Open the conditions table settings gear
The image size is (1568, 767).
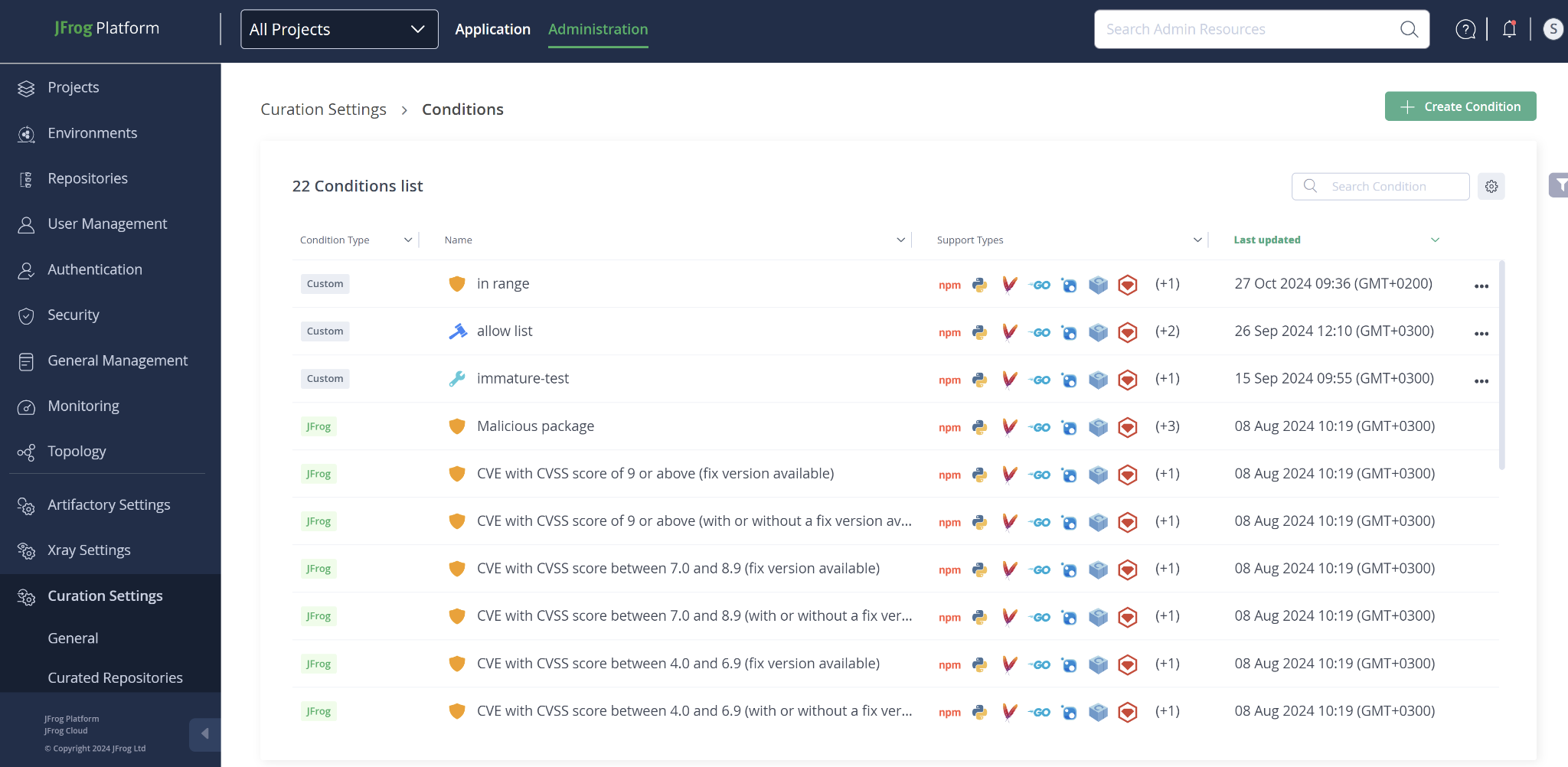coord(1491,186)
